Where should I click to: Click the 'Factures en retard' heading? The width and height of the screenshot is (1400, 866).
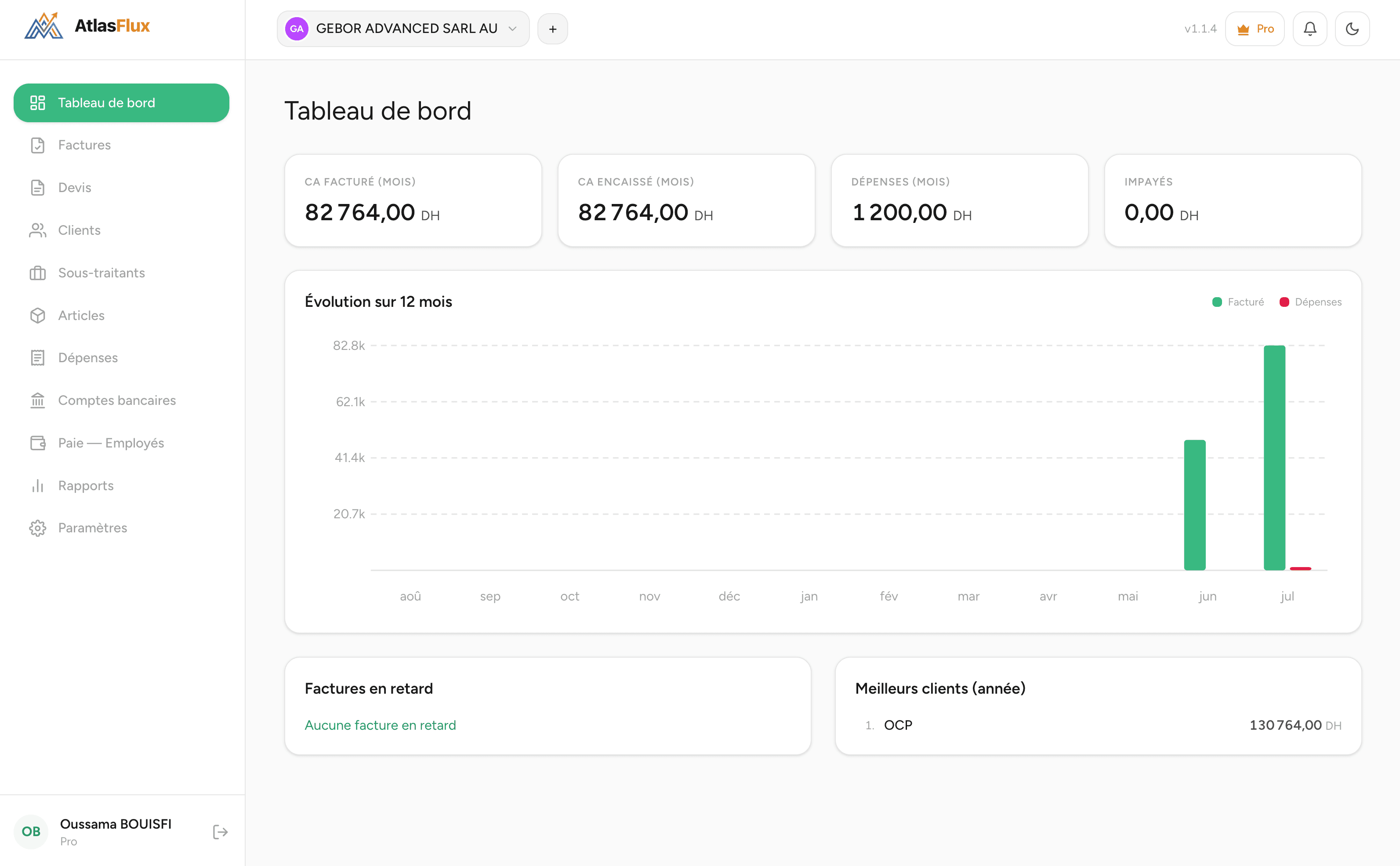[369, 688]
